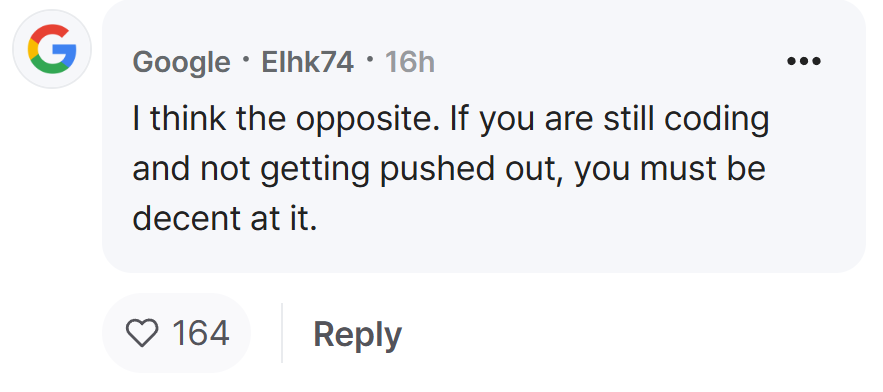The height and width of the screenshot is (392, 883).
Task: Click the dot separator before the 16h timestamp
Action: tap(369, 57)
